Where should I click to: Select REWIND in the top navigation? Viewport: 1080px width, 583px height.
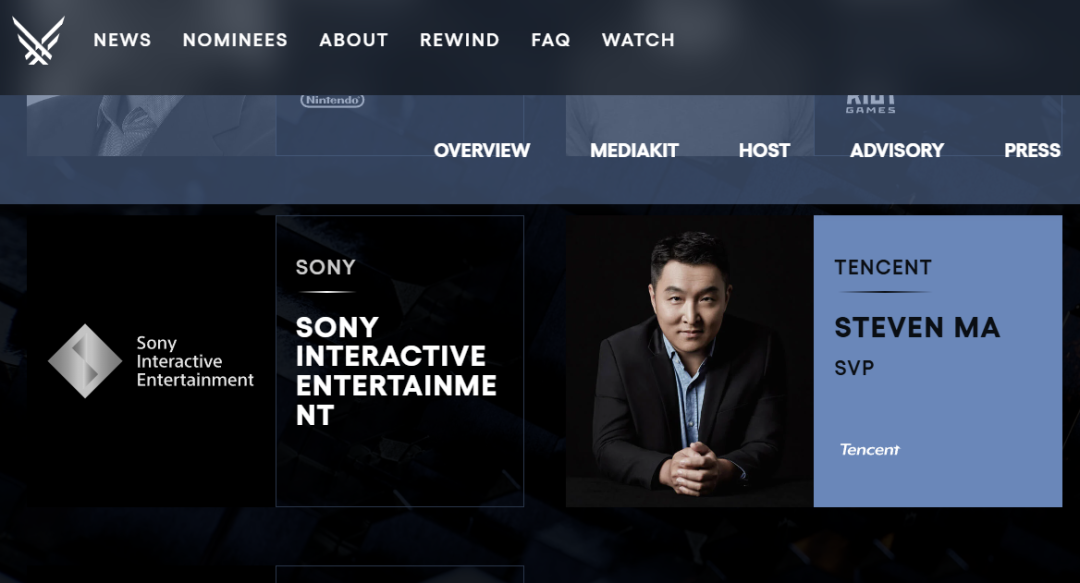459,40
